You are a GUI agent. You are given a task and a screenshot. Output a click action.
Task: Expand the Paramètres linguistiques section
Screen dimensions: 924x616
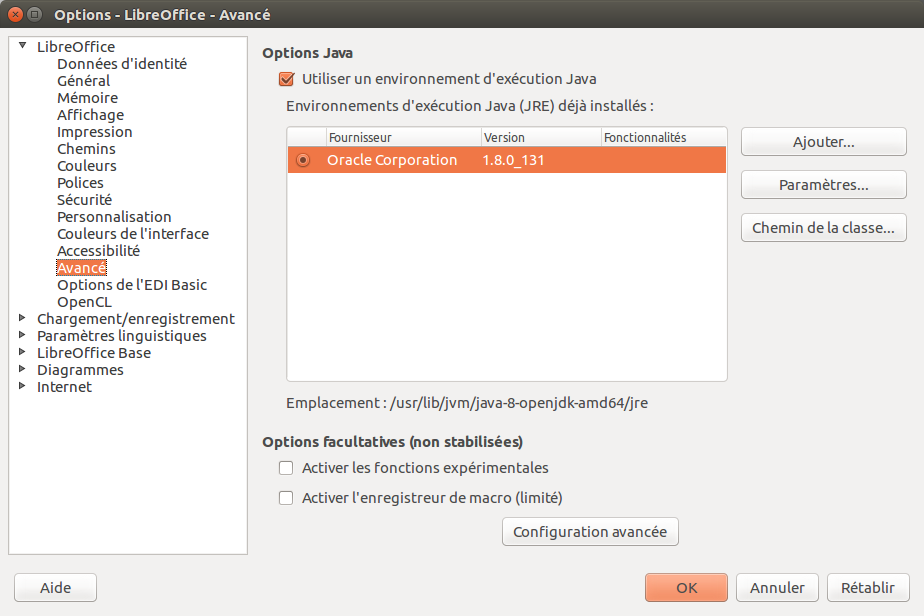click(22, 336)
